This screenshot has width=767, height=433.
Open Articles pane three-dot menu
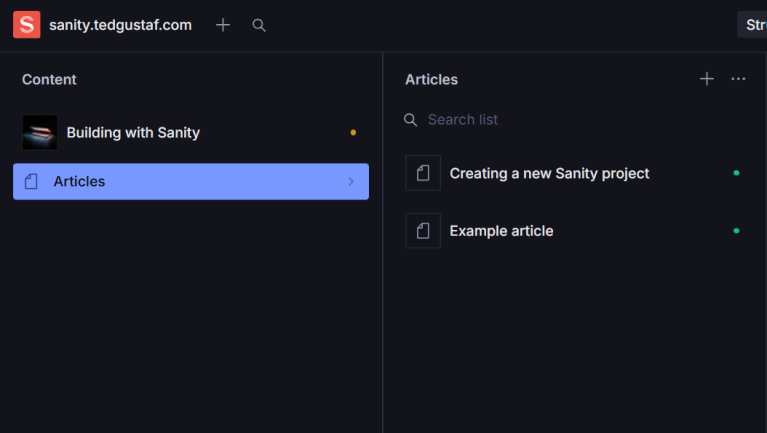738,79
